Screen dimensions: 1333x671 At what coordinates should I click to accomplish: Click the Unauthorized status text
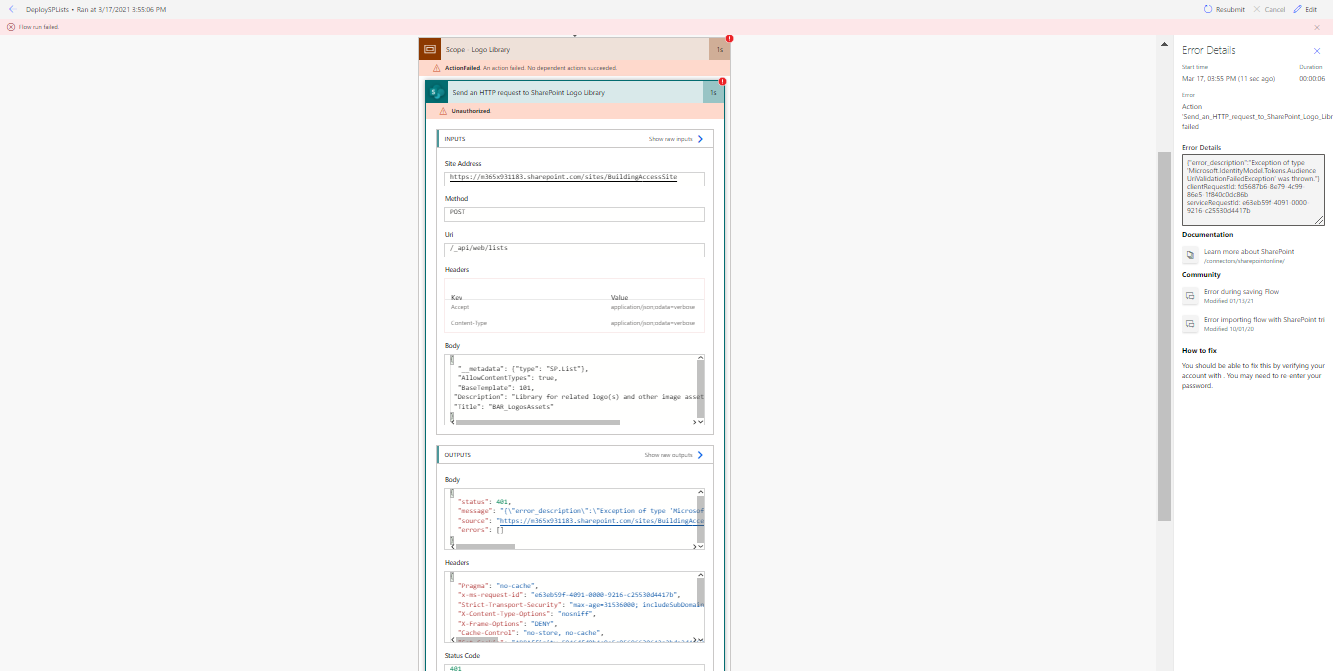pyautogui.click(x=471, y=111)
